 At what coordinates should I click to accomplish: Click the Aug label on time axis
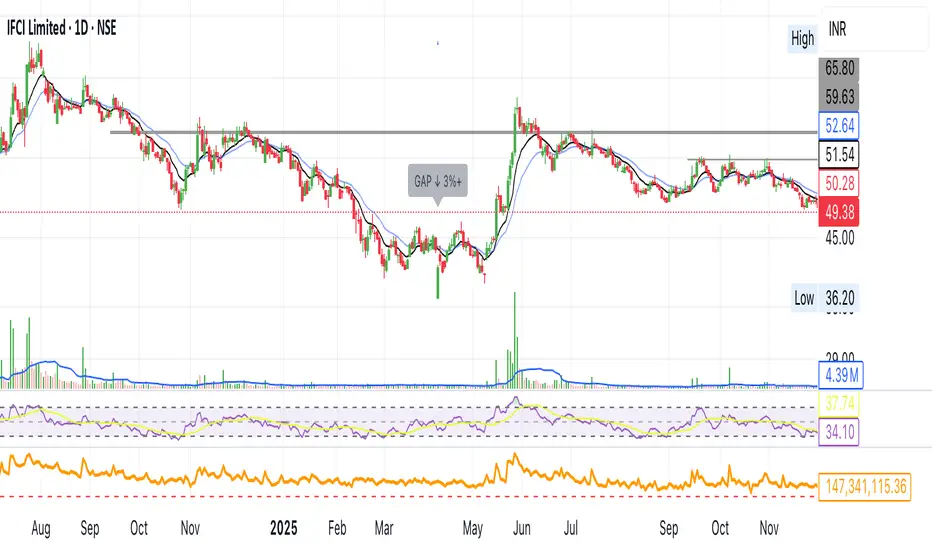[41, 528]
